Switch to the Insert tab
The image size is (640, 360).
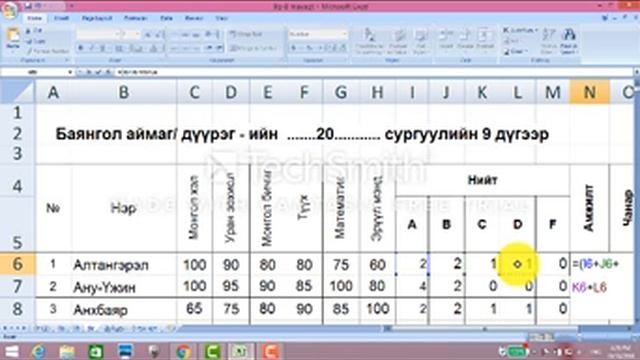(61, 18)
